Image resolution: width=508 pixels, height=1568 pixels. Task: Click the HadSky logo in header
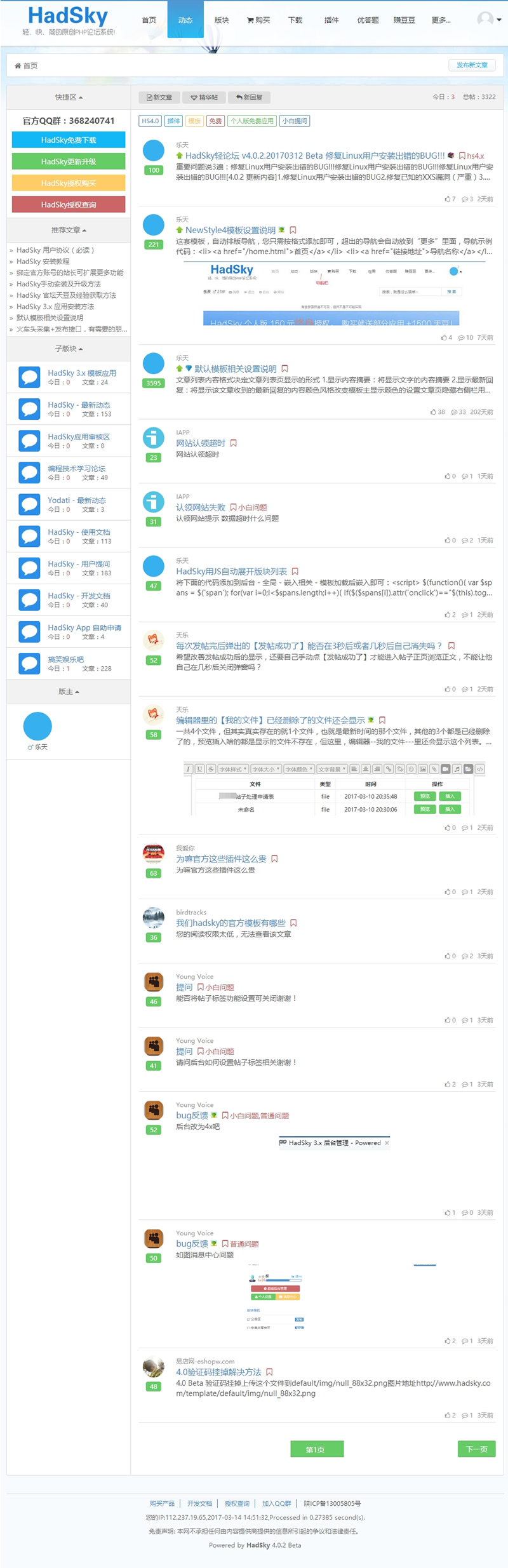click(x=68, y=17)
